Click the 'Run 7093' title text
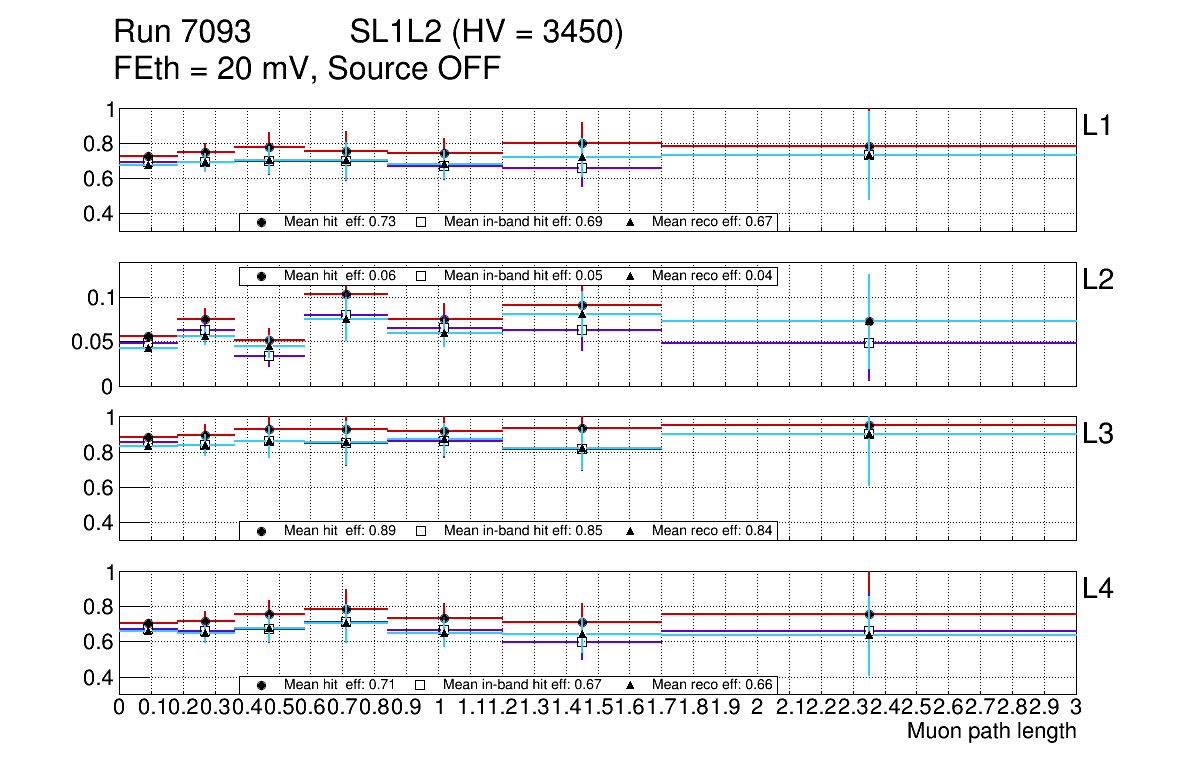Viewport: 1196px width, 772px height. pyautogui.click(x=181, y=33)
